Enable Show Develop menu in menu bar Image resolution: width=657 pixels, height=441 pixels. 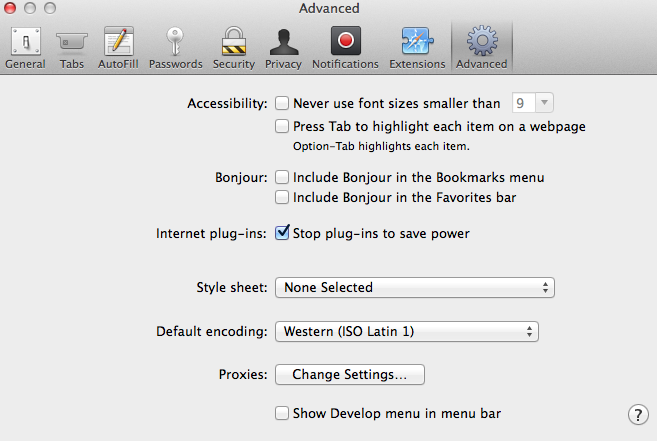point(282,413)
